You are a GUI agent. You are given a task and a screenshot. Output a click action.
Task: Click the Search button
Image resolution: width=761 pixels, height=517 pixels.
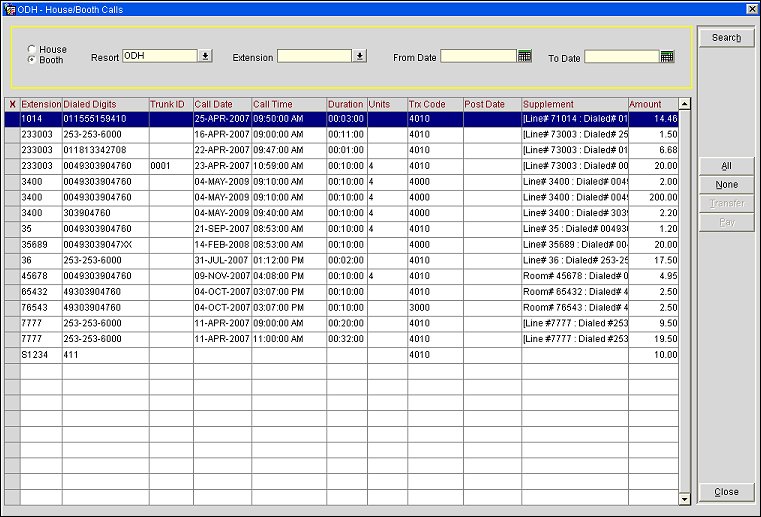726,38
